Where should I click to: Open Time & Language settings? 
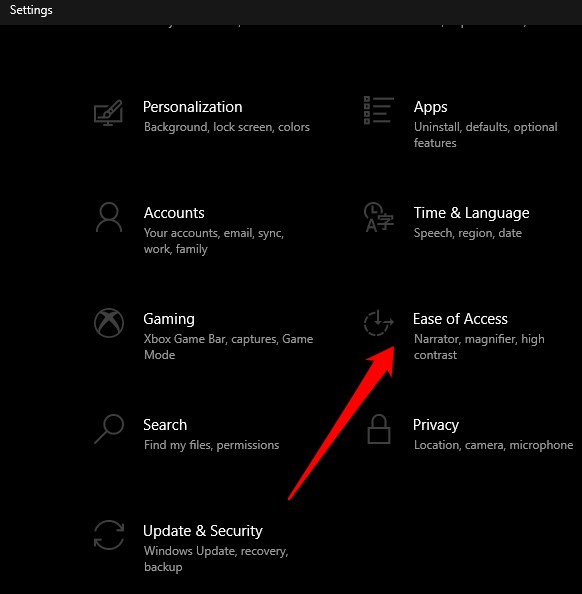coord(471,213)
